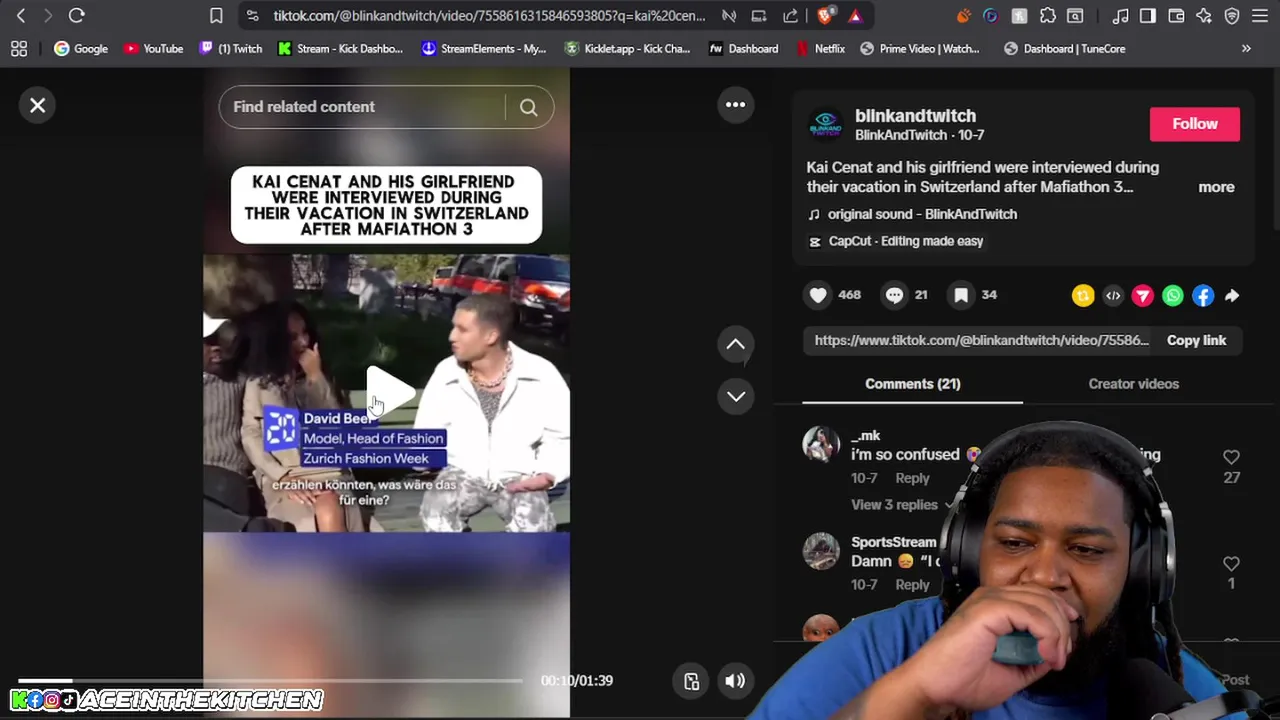This screenshot has width=1280, height=720.
Task: Open blinkandtwitch profile name
Action: 915,116
